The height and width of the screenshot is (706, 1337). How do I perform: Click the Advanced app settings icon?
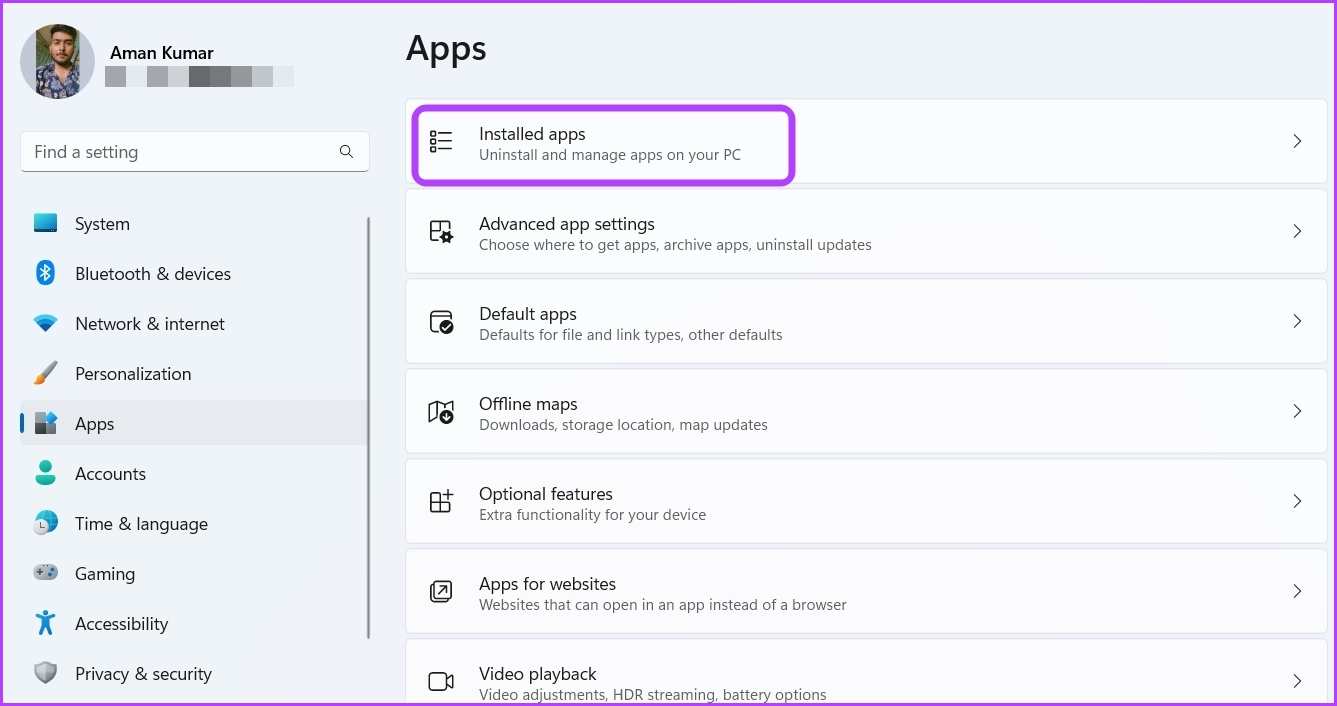click(441, 232)
